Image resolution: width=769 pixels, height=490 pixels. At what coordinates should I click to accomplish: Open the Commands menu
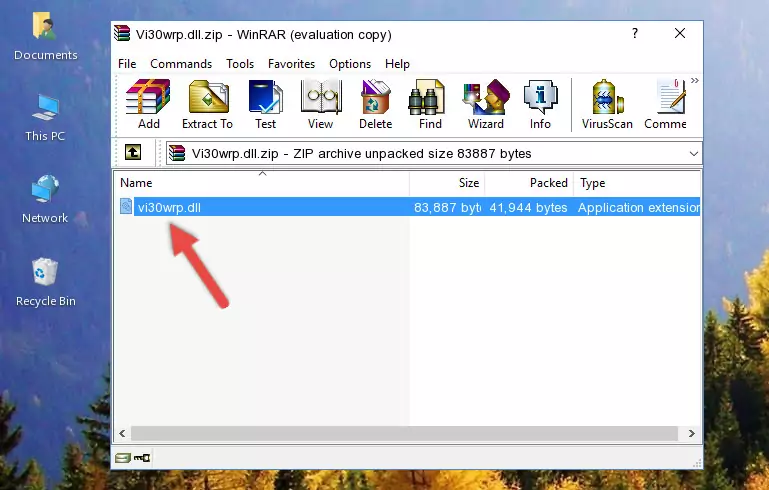(181, 64)
